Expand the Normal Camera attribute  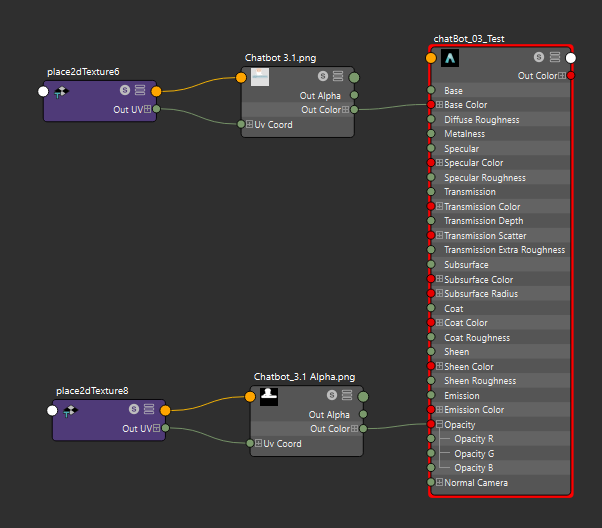coord(440,482)
